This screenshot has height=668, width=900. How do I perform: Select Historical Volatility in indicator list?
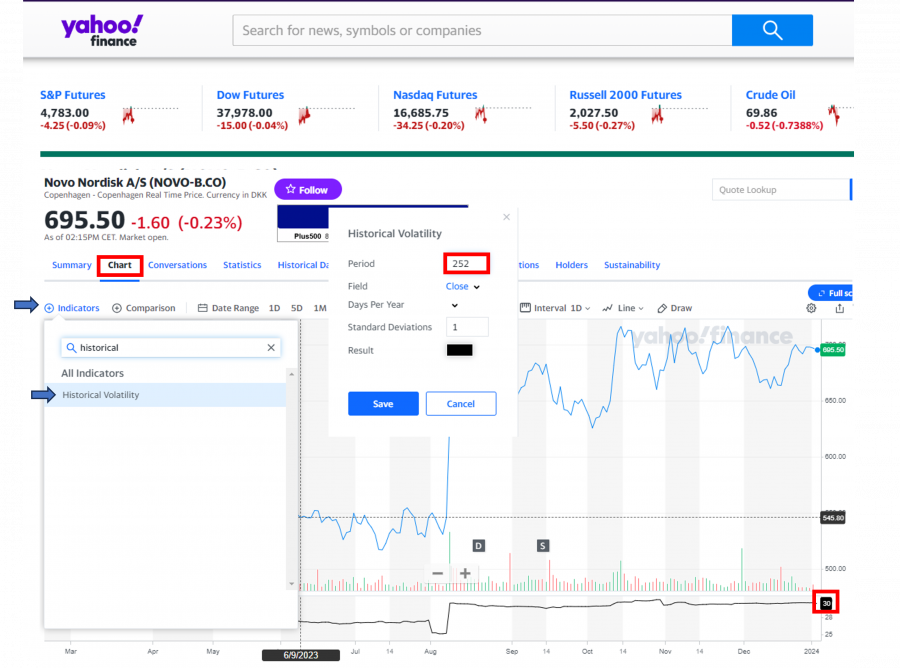click(x=165, y=395)
